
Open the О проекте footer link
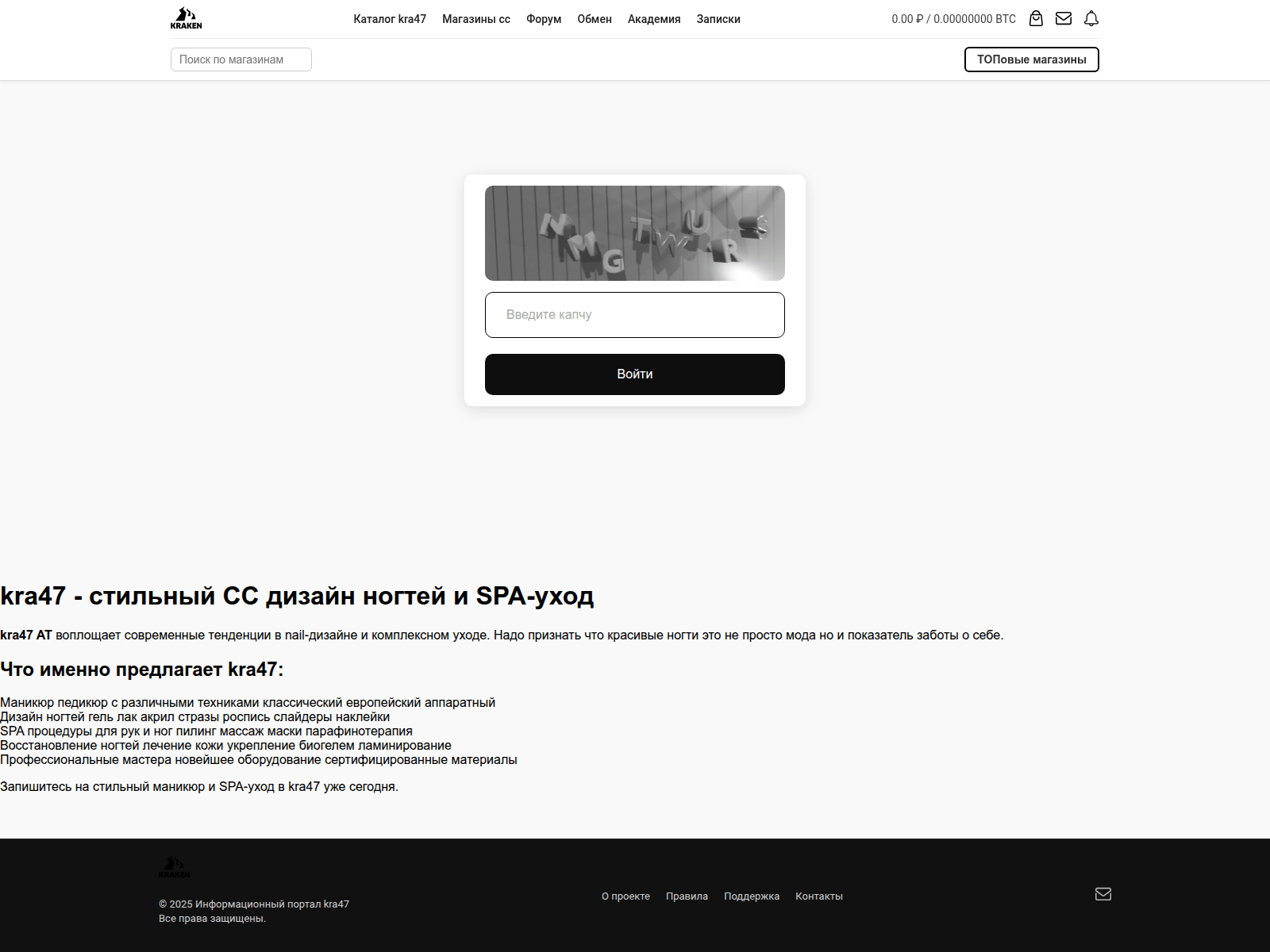625,896
